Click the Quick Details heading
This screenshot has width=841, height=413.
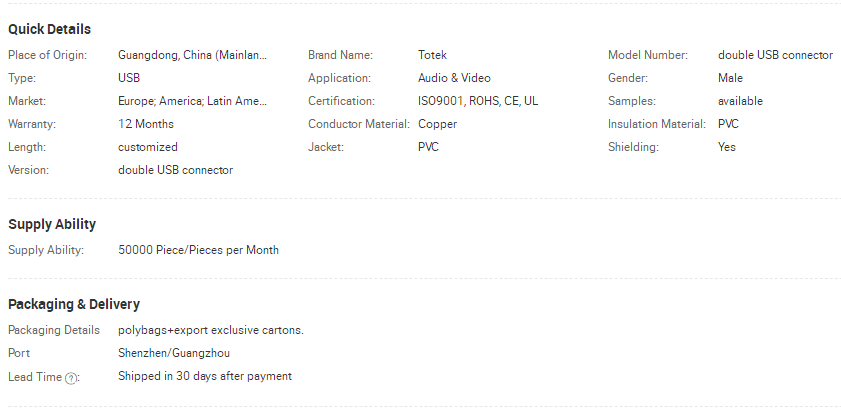49,29
